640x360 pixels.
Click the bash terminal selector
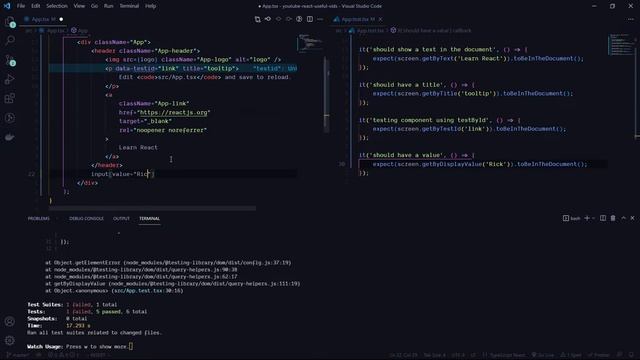[x=571, y=218]
